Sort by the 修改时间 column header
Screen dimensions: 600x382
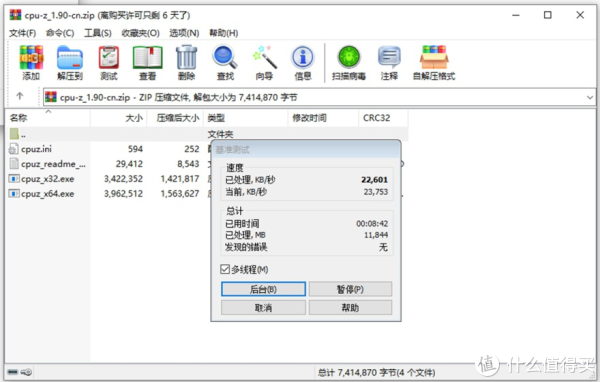[x=323, y=118]
